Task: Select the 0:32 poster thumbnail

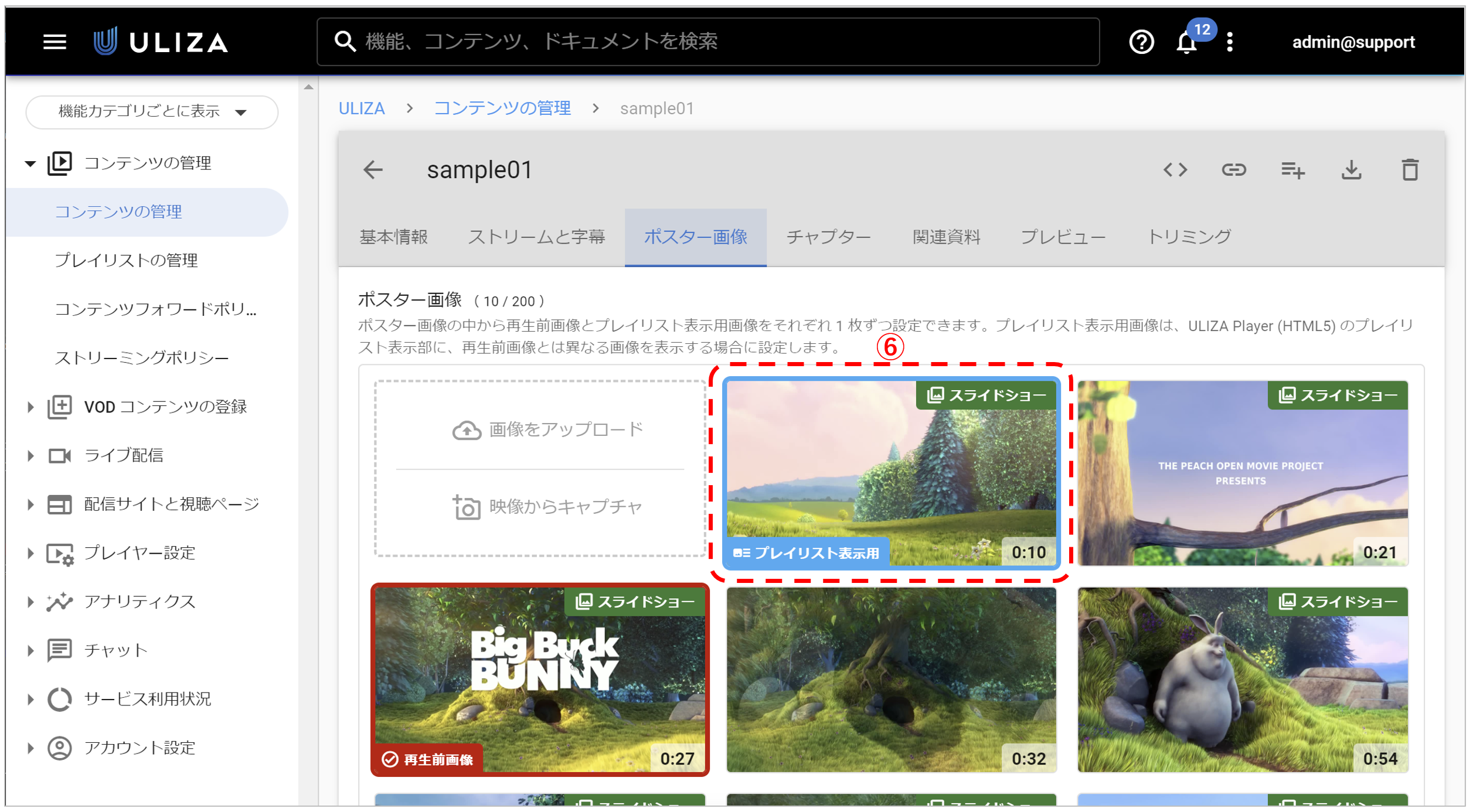Action: (x=892, y=680)
